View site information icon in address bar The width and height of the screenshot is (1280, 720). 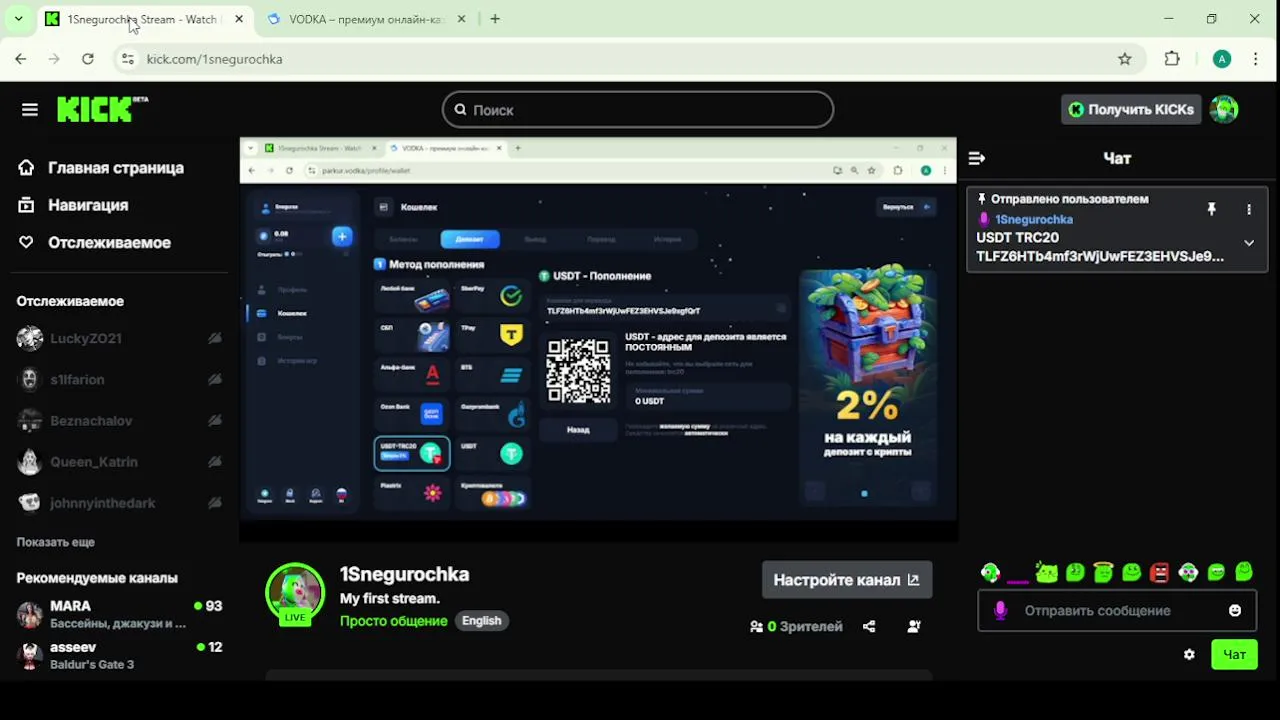pyautogui.click(x=127, y=59)
